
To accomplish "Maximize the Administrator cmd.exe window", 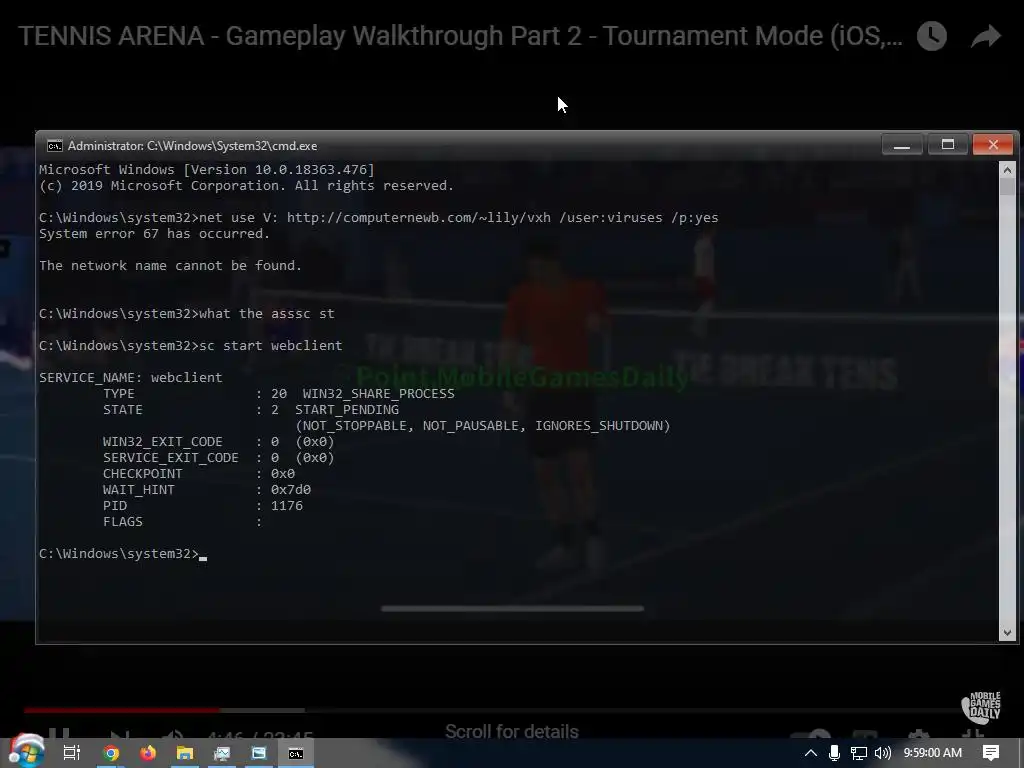I will (948, 145).
